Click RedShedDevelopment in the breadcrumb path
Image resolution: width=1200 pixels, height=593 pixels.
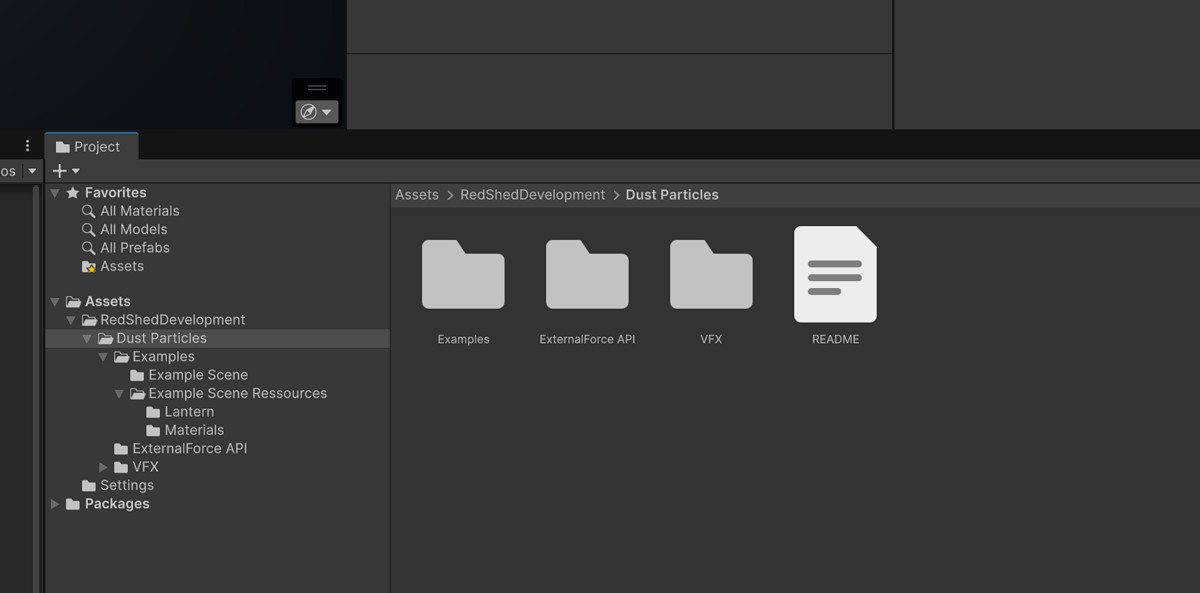point(533,194)
